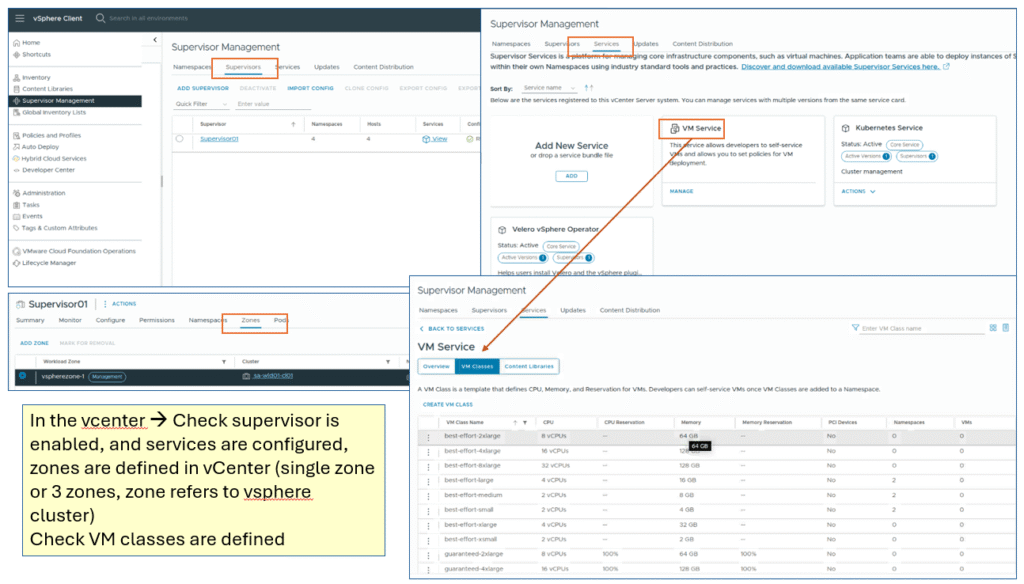The image size is (1024, 584).
Task: Click the ADD button for new service
Action: (x=570, y=176)
